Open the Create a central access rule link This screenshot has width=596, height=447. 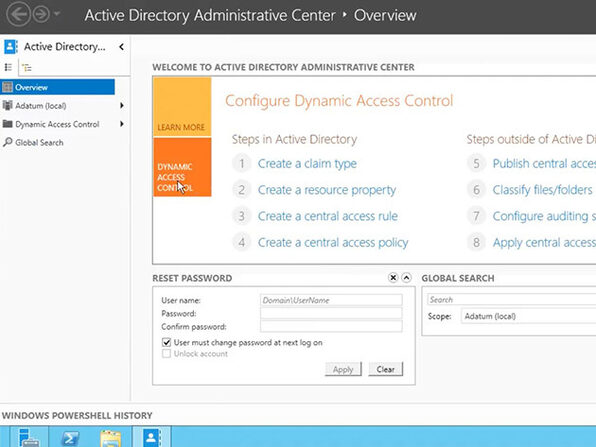[328, 216]
